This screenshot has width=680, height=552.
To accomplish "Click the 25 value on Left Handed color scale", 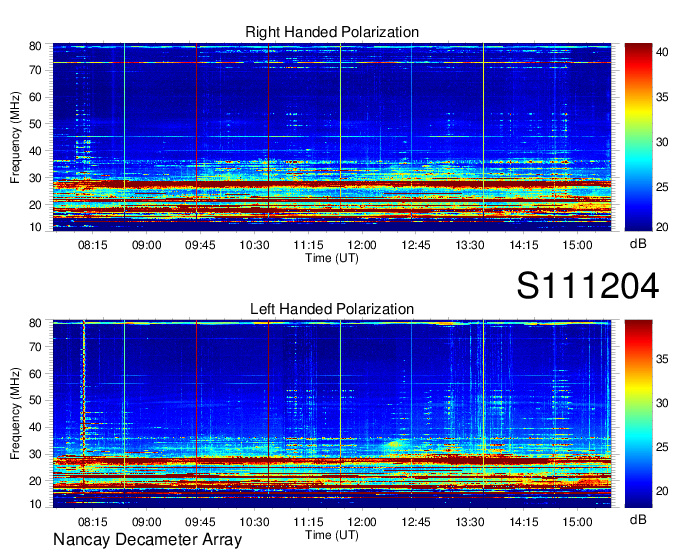I will click(x=662, y=447).
